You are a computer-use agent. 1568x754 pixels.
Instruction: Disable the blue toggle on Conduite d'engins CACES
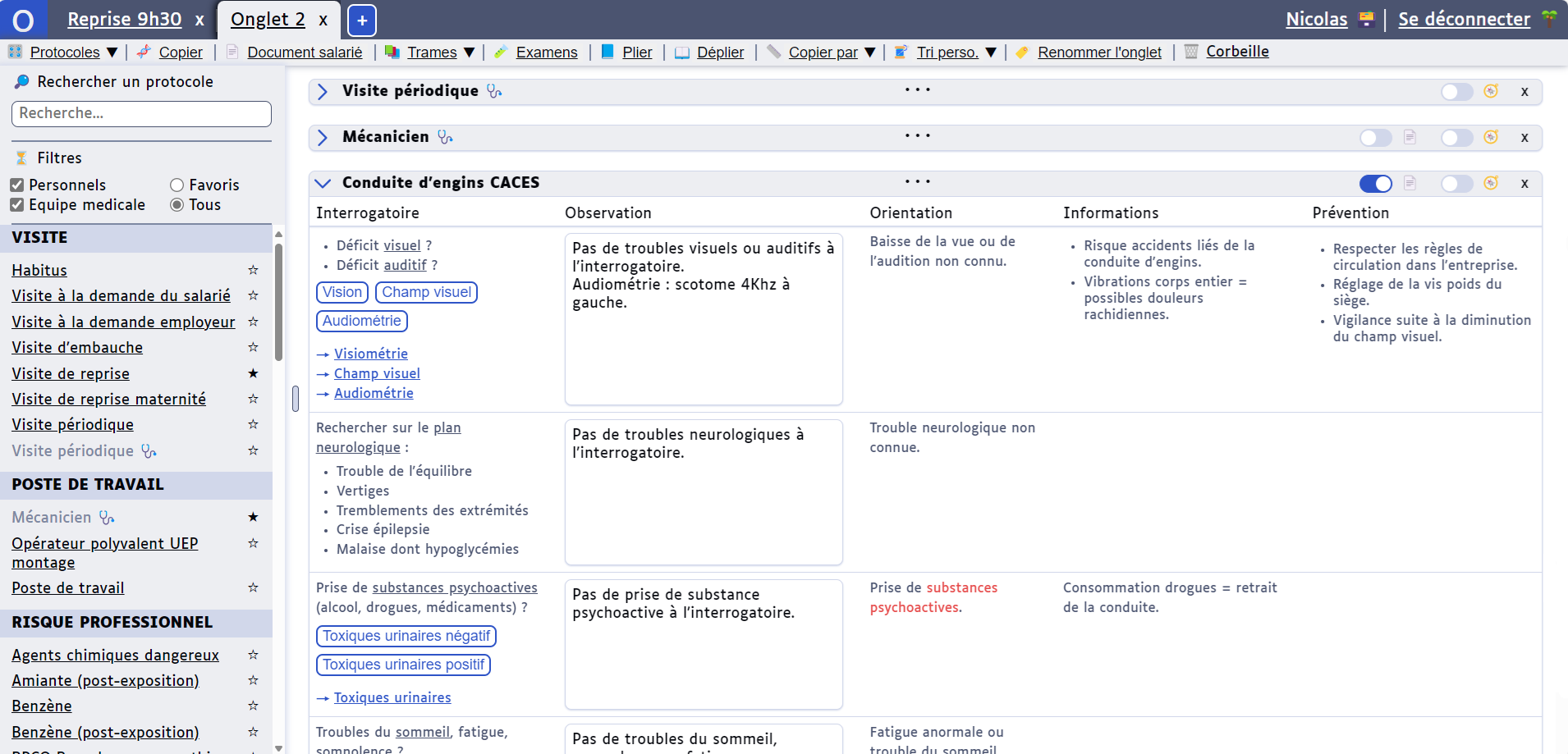[x=1375, y=184]
